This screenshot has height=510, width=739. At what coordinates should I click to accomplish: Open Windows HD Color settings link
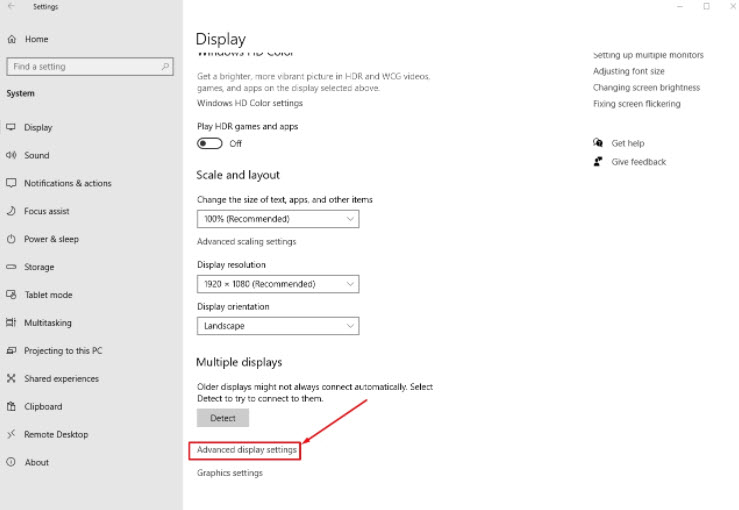pos(250,103)
